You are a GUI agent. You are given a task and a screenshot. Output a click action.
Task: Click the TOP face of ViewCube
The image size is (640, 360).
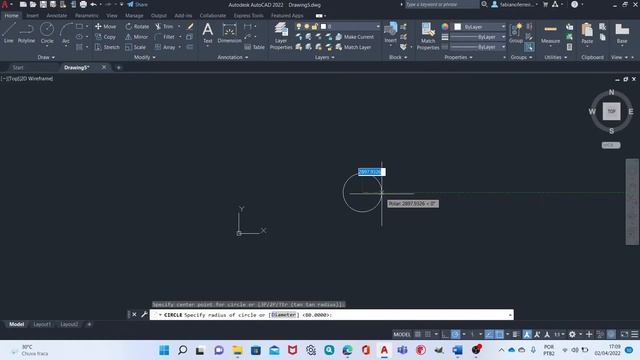click(611, 111)
